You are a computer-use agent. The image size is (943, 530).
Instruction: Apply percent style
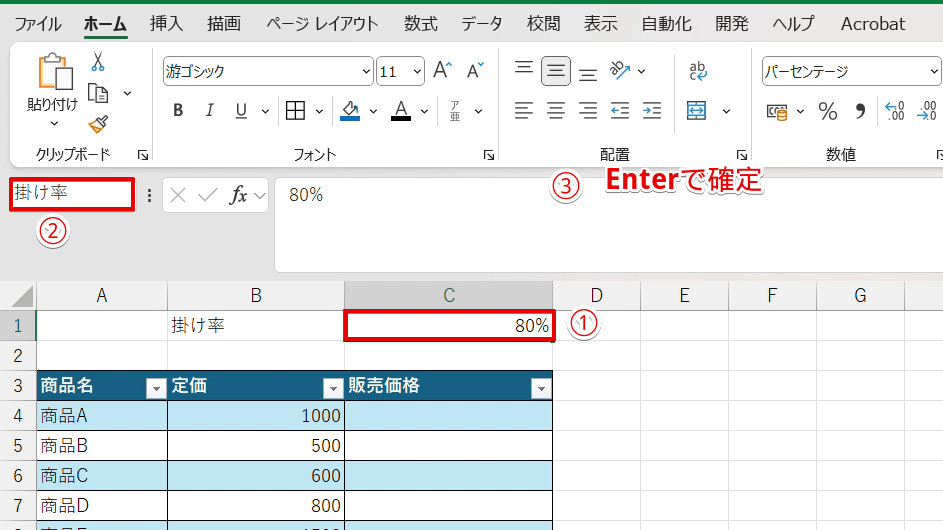point(828,111)
